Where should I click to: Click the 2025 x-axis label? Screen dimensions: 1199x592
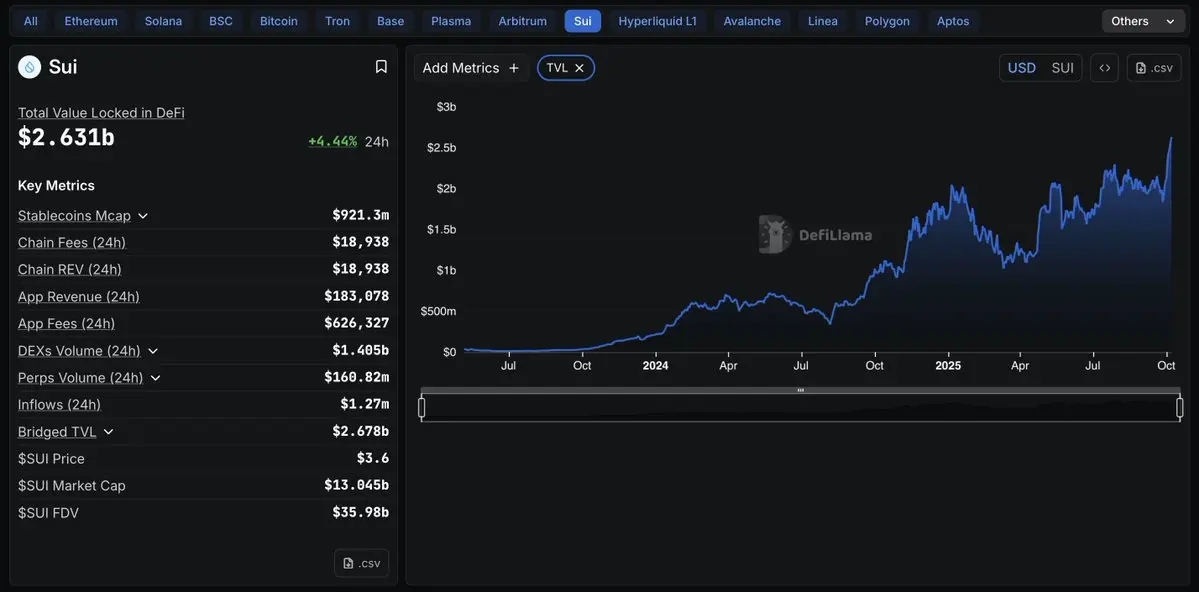click(948, 366)
